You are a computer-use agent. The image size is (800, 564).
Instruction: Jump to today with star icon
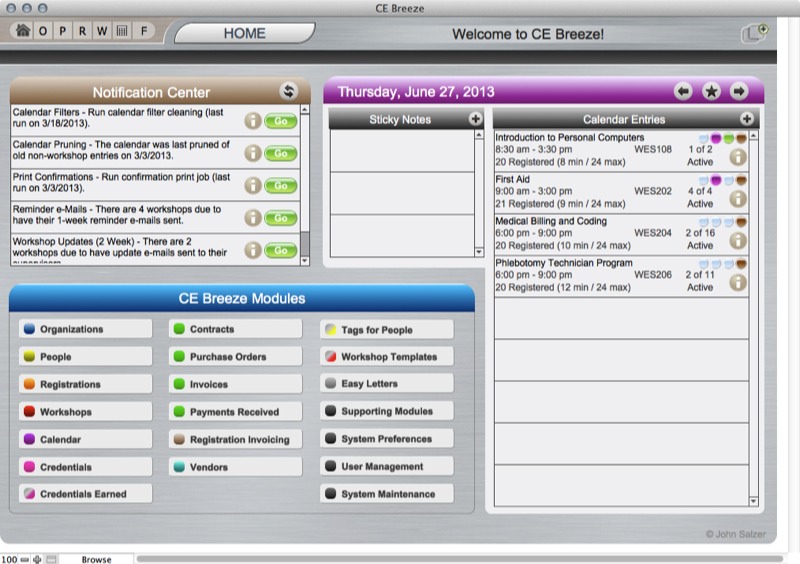711,91
